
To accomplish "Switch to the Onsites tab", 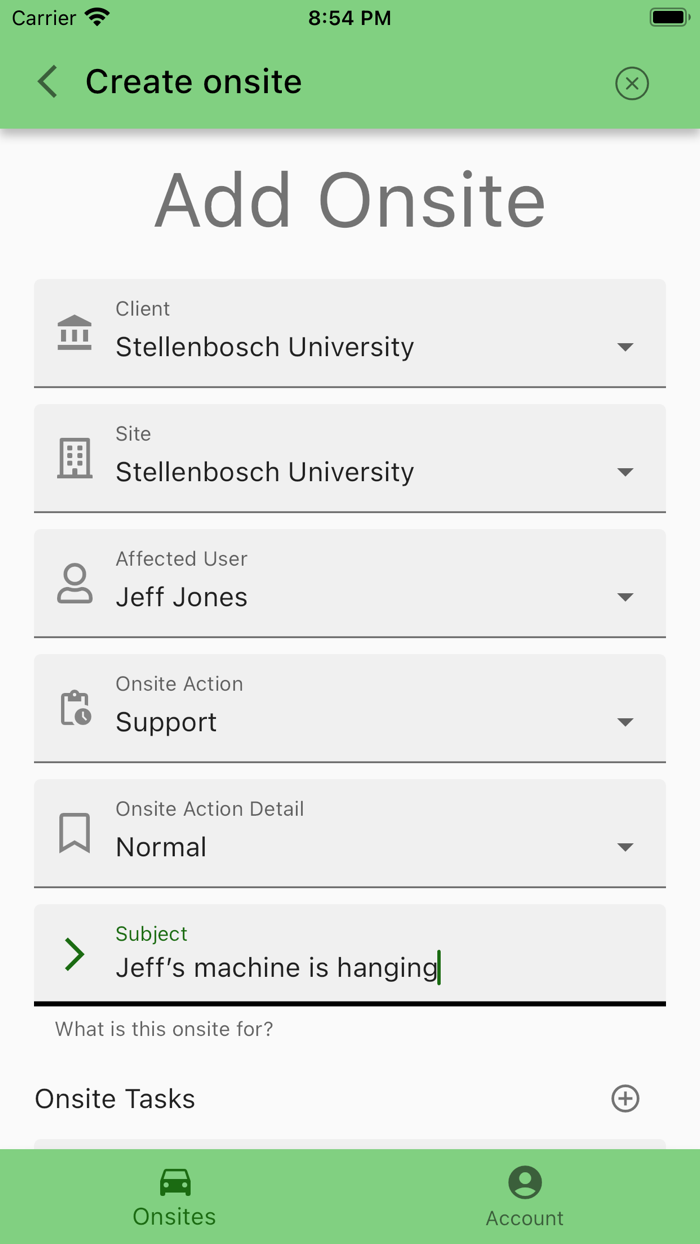I will coord(175,1197).
